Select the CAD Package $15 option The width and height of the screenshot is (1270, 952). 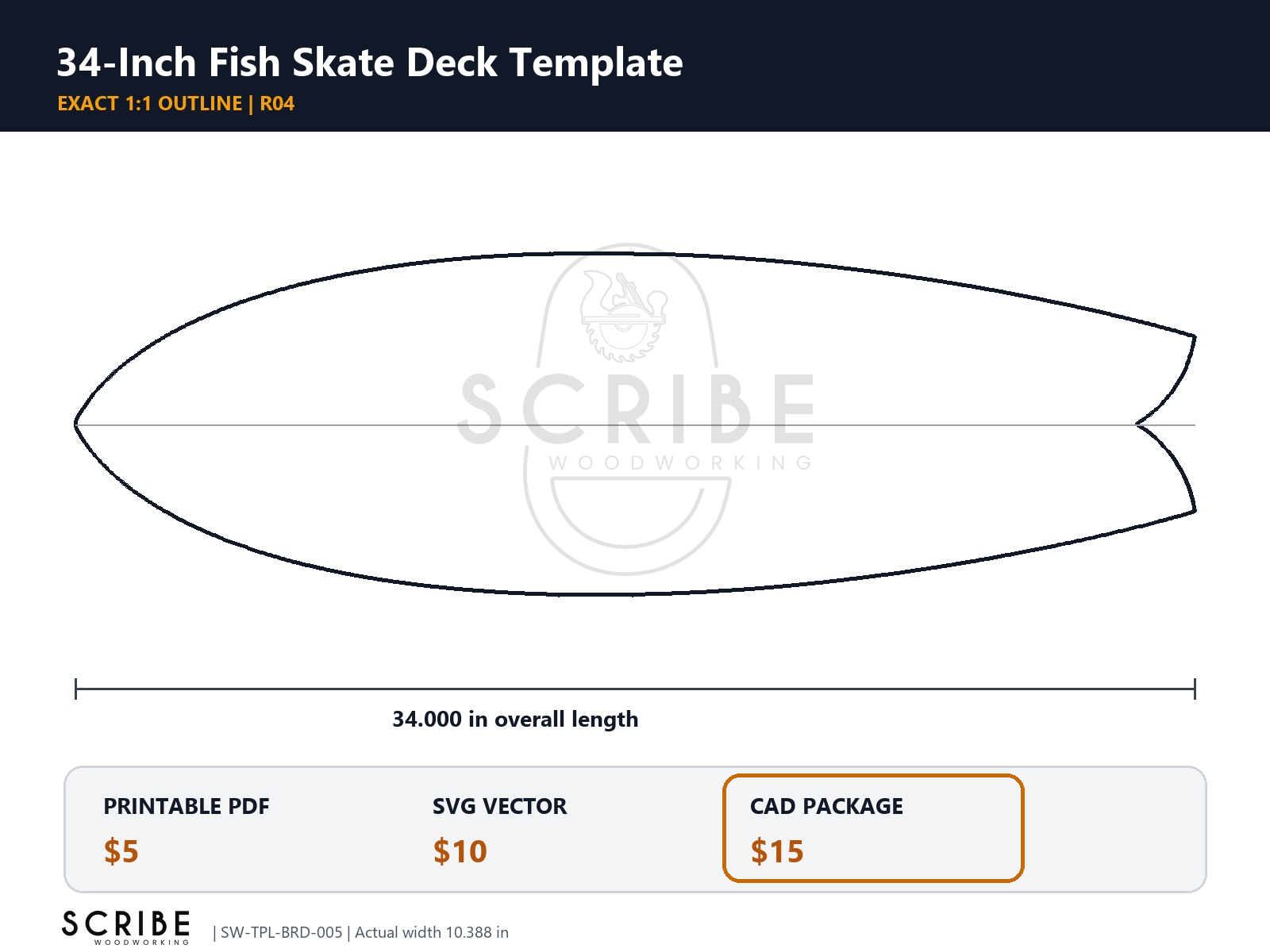(873, 828)
